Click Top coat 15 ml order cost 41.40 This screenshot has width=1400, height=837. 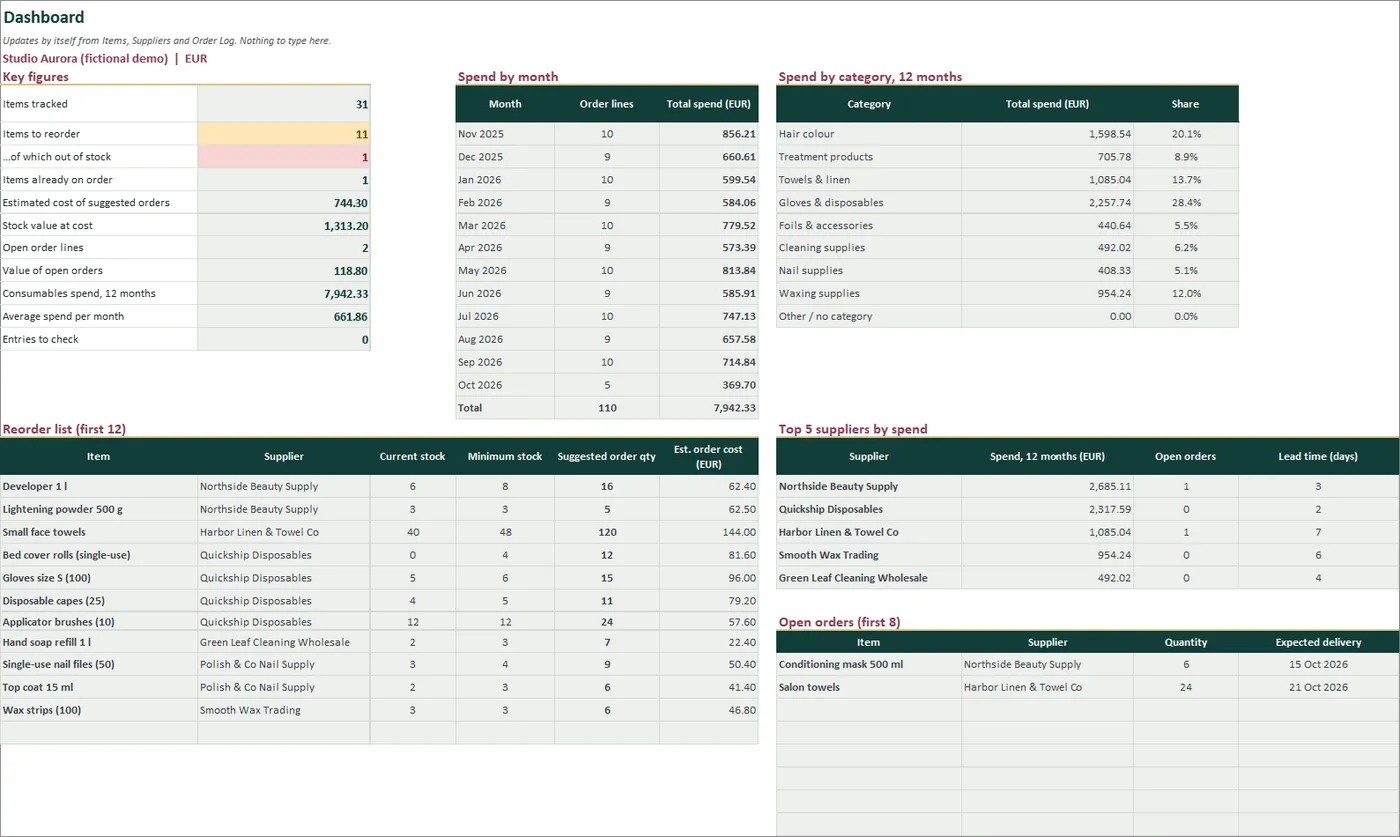709,688
